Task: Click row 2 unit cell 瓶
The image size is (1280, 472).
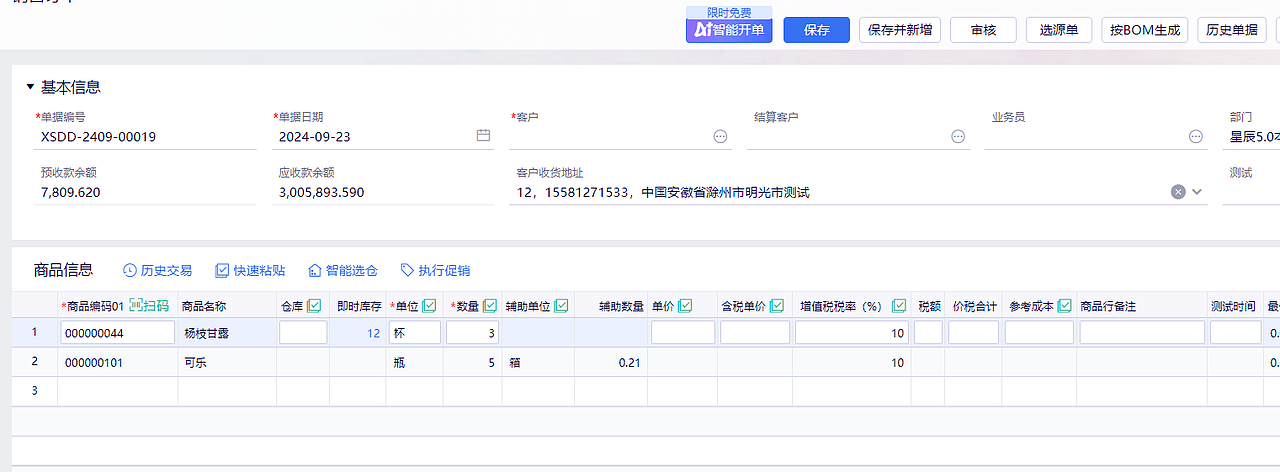Action: 415,362
